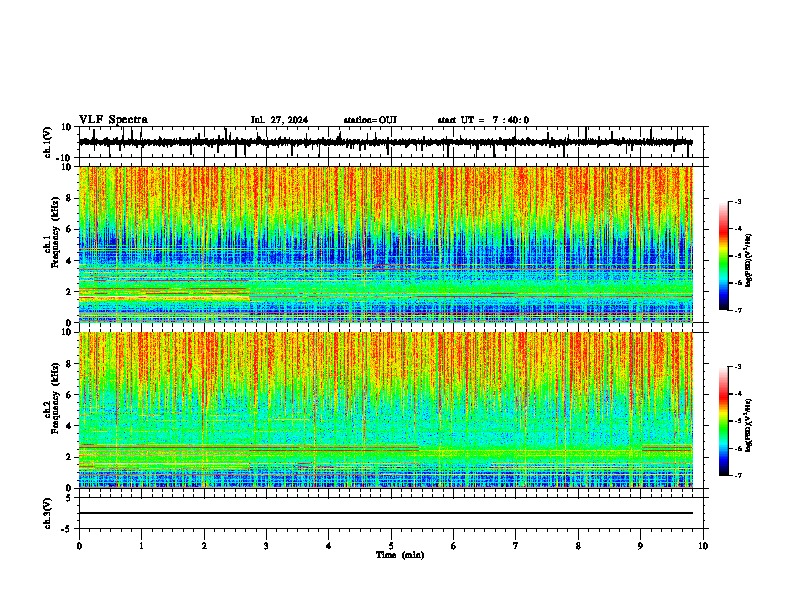Click the time axis tick label "5"

tap(391, 546)
